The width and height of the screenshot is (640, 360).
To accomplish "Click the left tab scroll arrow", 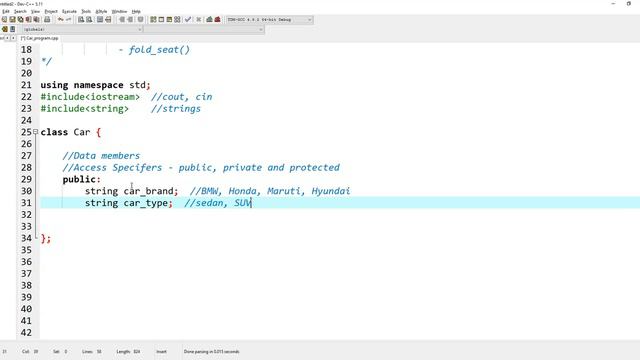I will (7, 38).
